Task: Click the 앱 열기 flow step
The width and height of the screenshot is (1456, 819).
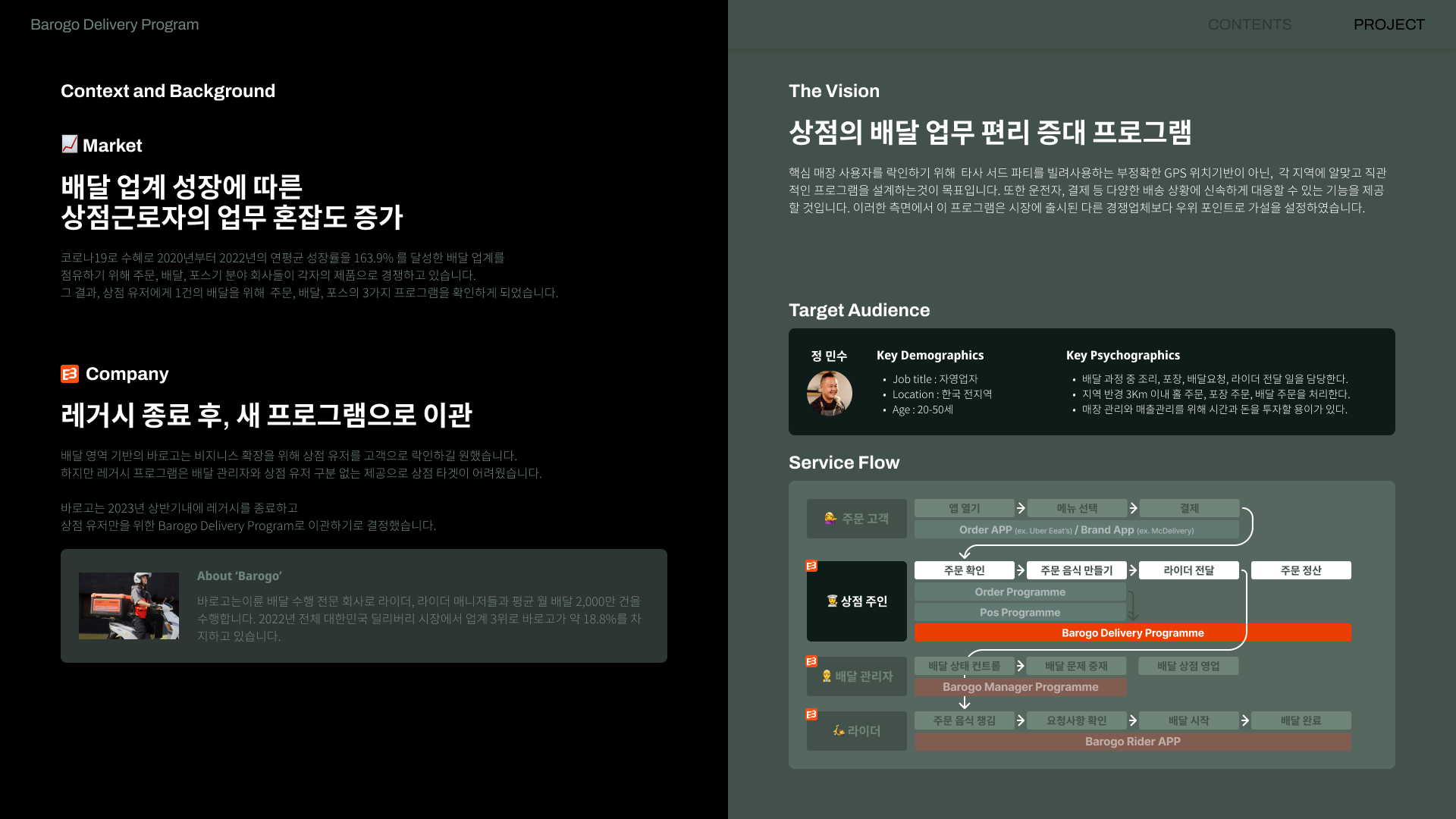Action: click(x=965, y=508)
